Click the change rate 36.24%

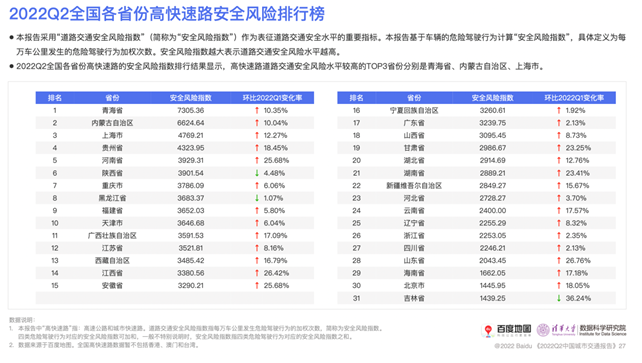[x=578, y=298]
